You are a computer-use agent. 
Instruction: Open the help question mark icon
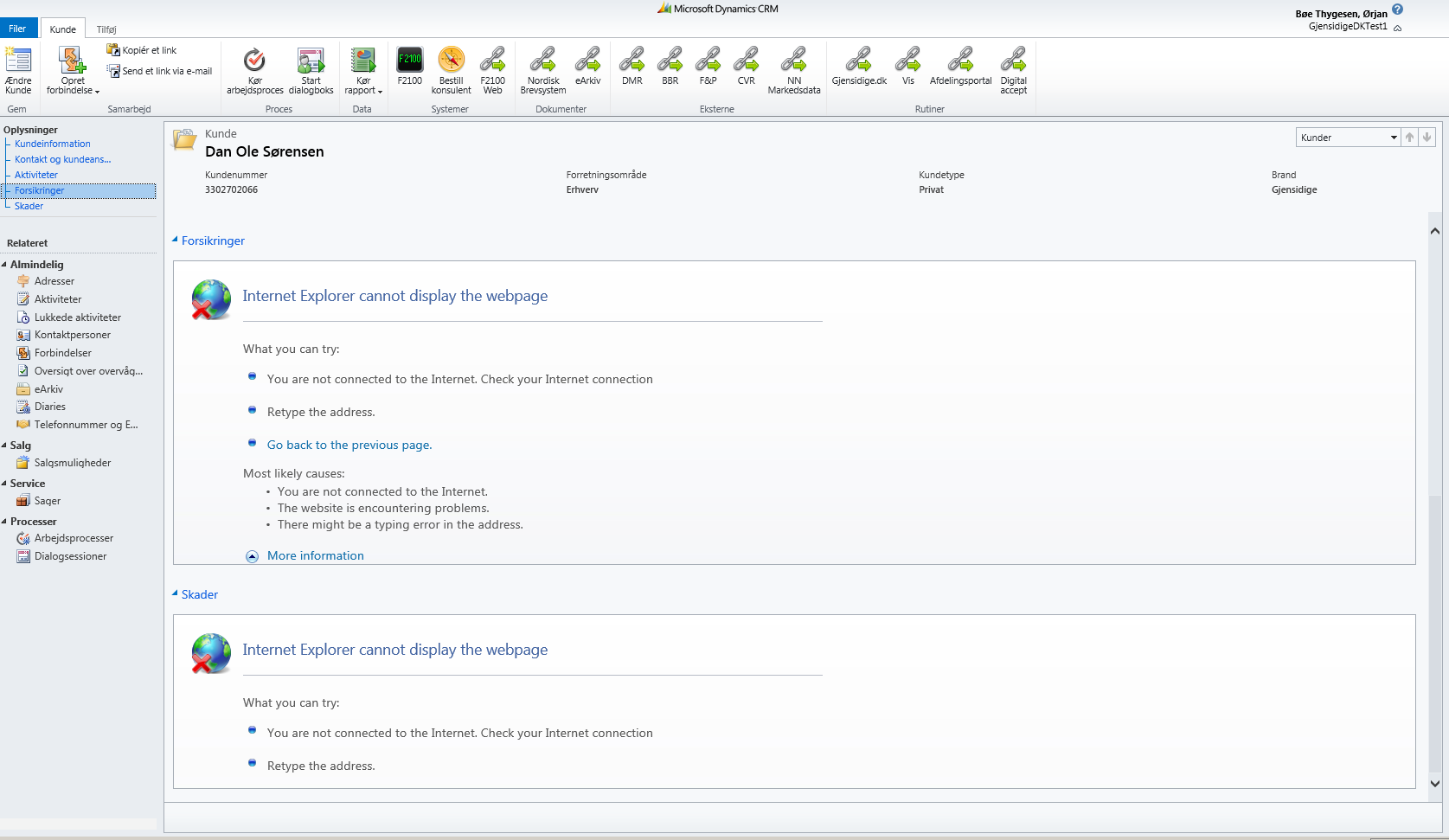[1397, 10]
